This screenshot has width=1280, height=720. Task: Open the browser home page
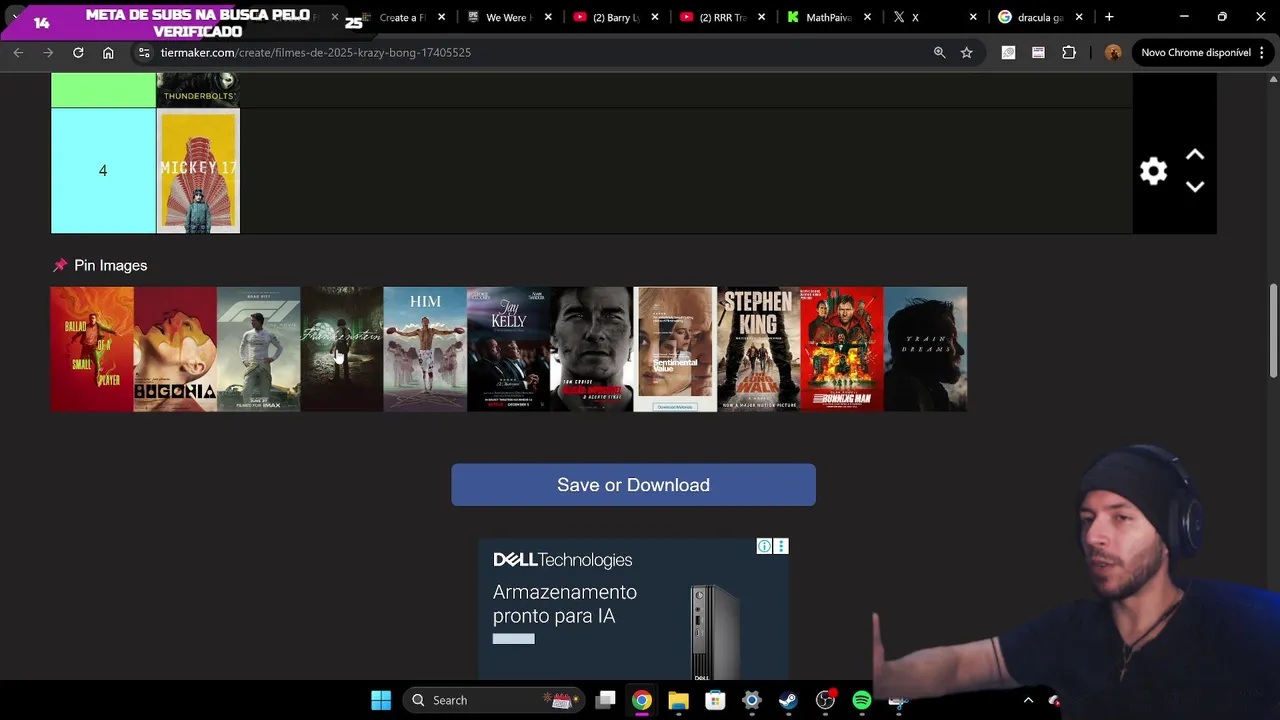coord(108,52)
